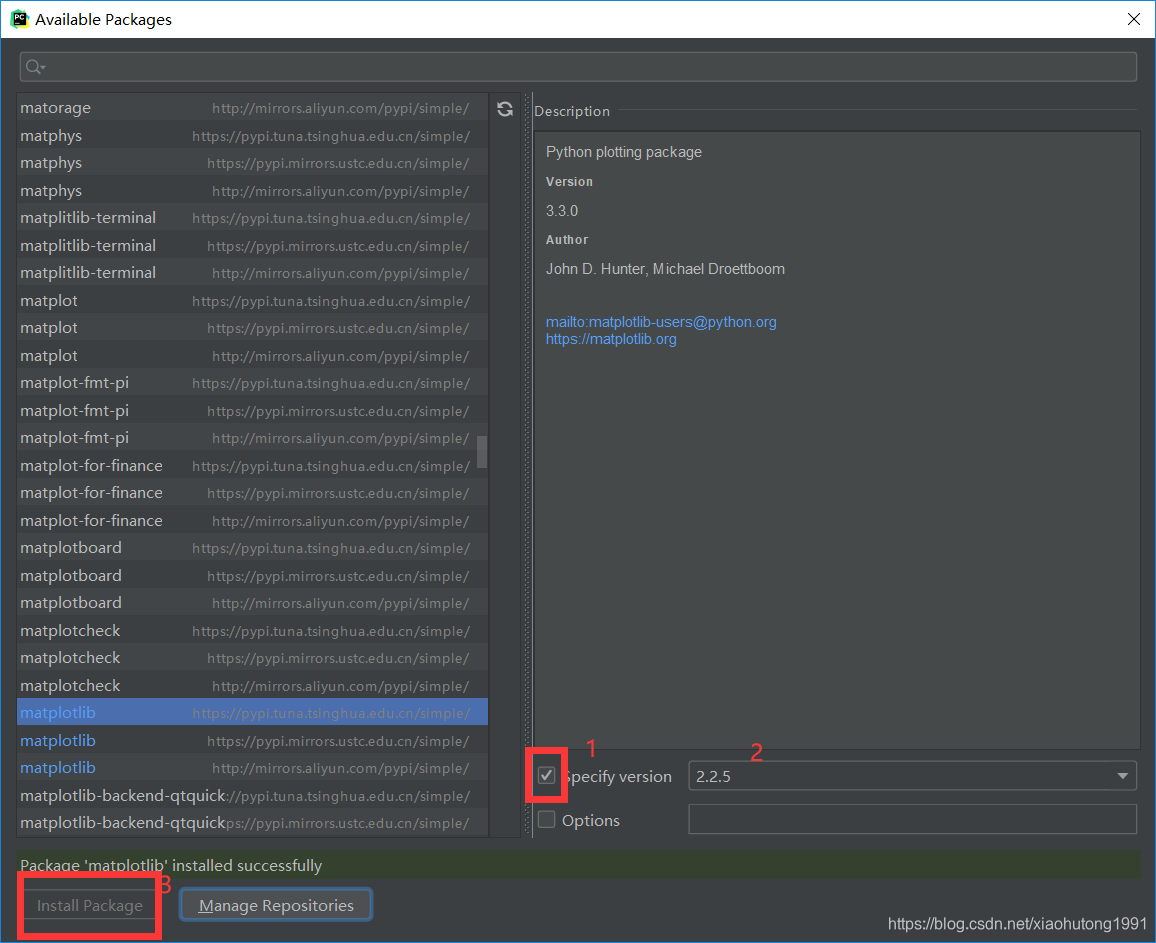Viewport: 1156px width, 943px height.
Task: Select matplitlib-terminal from the tsinghua mirror
Action: click(252, 218)
